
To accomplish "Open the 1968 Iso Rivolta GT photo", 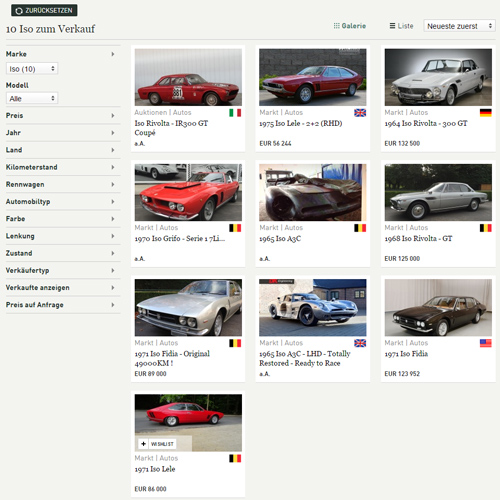I will (438, 192).
